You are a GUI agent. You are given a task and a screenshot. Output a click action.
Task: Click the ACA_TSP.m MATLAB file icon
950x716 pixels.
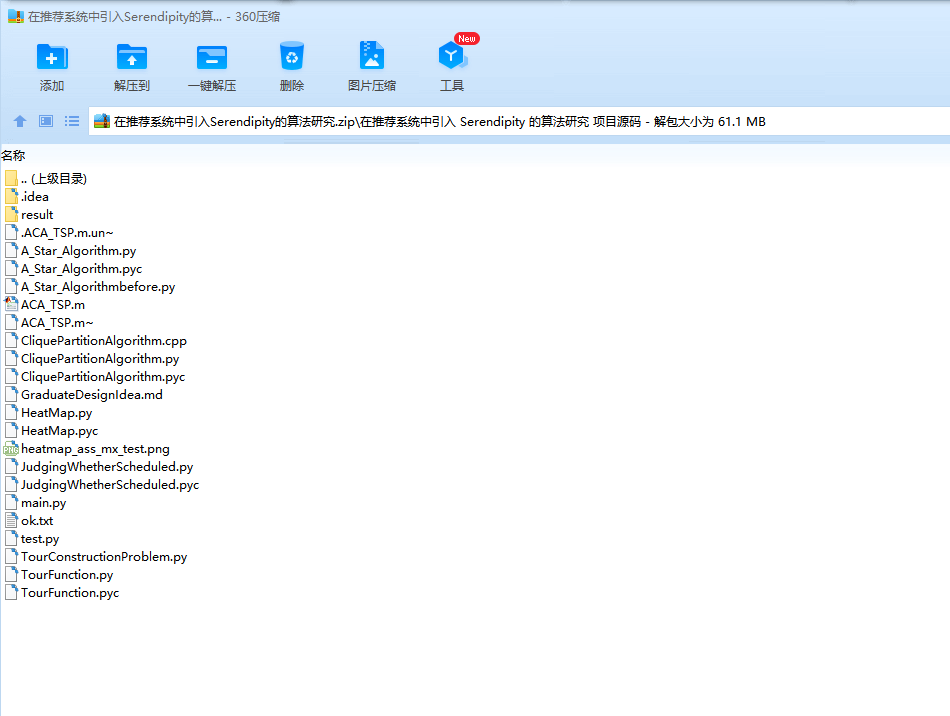tap(11, 304)
